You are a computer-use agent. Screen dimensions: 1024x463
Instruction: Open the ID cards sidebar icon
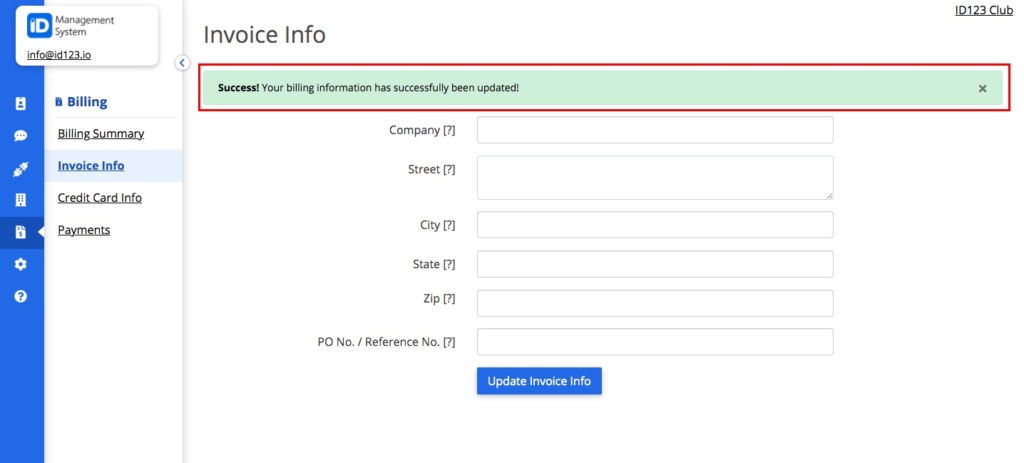20,103
